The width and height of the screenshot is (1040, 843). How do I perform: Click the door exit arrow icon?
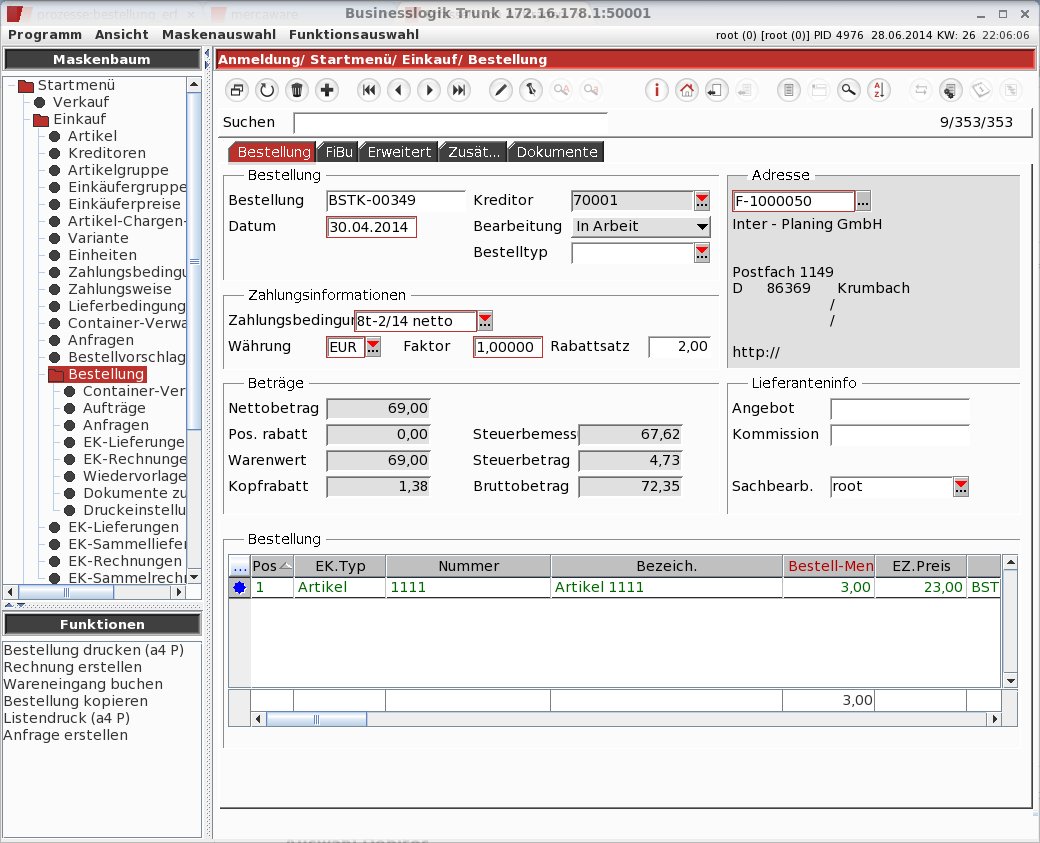pyautogui.click(x=716, y=90)
